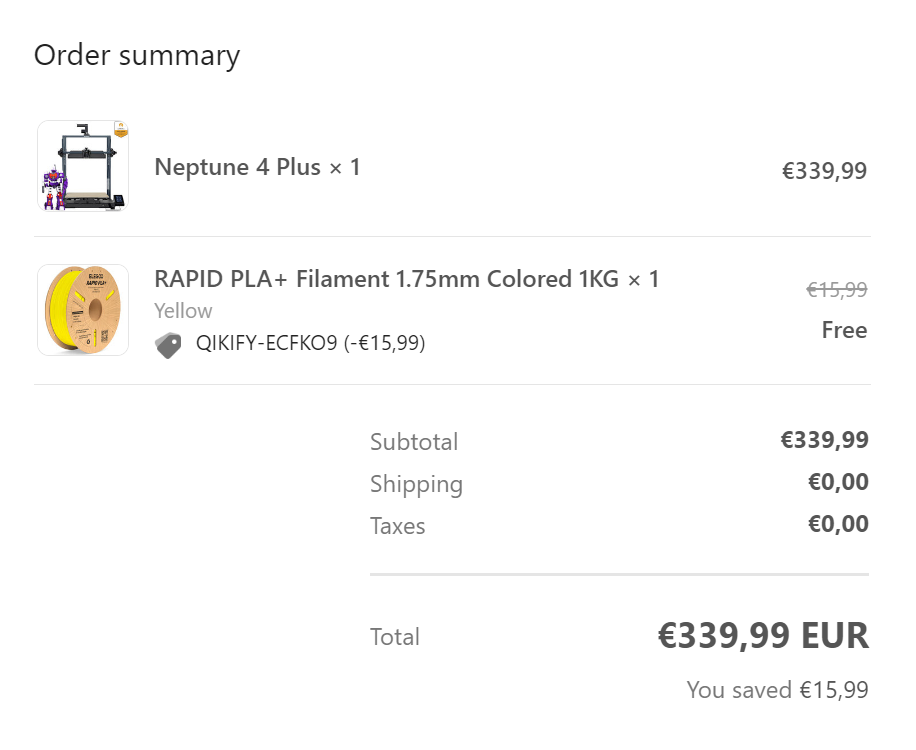Click the Taxes label

pyautogui.click(x=397, y=526)
